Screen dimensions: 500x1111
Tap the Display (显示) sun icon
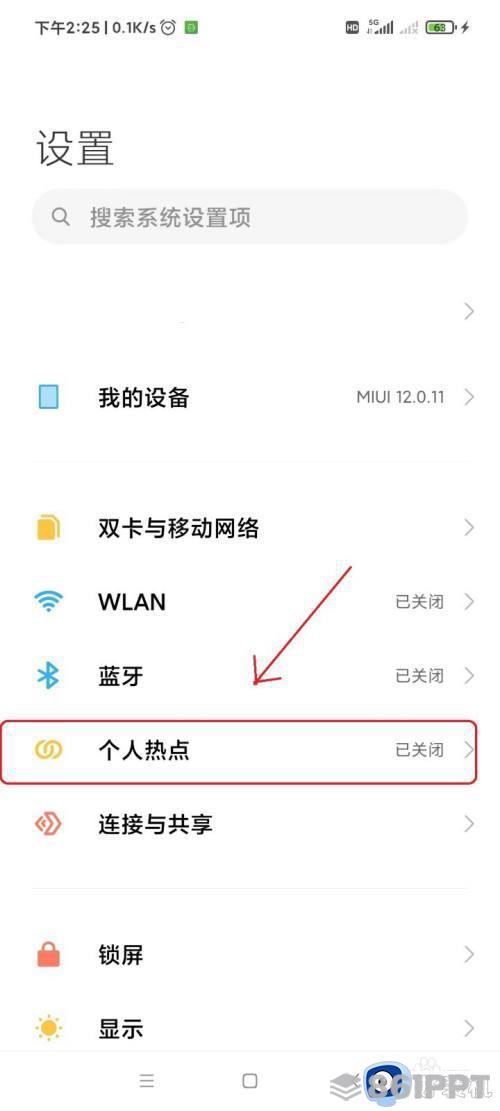point(49,1027)
